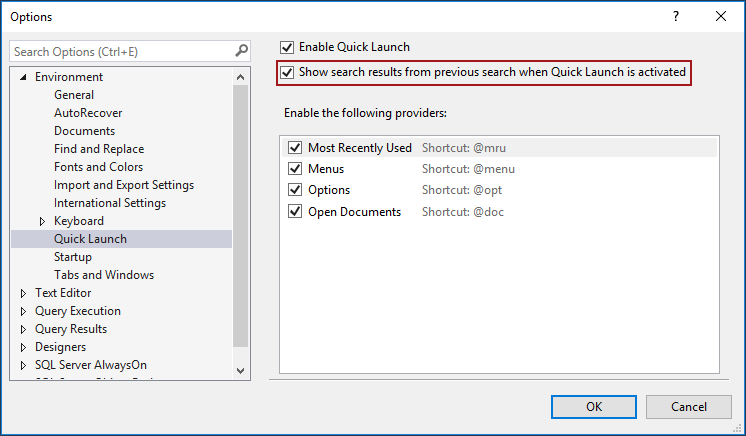Expand the Query Execution node
Image resolution: width=746 pixels, height=436 pixels.
tap(24, 311)
